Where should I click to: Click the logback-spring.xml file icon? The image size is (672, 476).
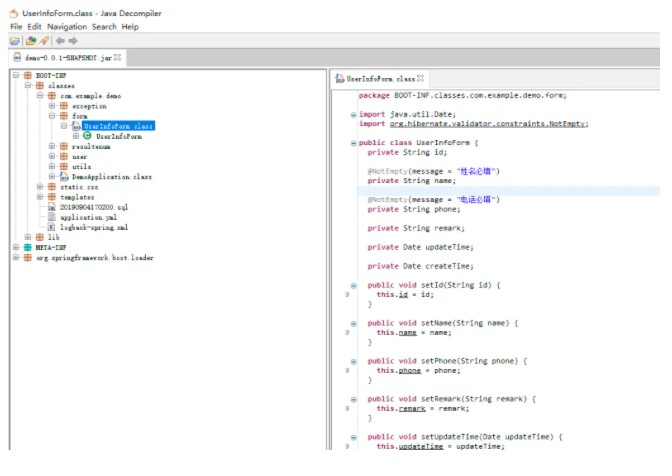tap(53, 227)
